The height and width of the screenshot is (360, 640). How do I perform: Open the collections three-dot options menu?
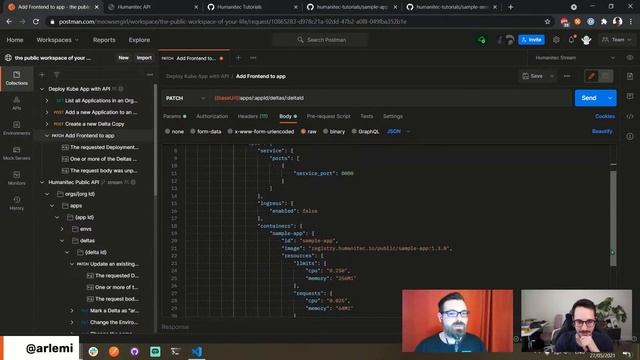point(150,75)
